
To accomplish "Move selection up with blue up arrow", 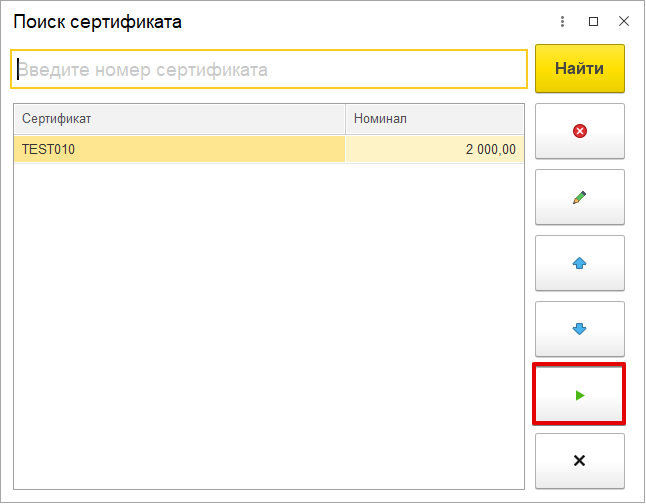I will click(x=580, y=263).
